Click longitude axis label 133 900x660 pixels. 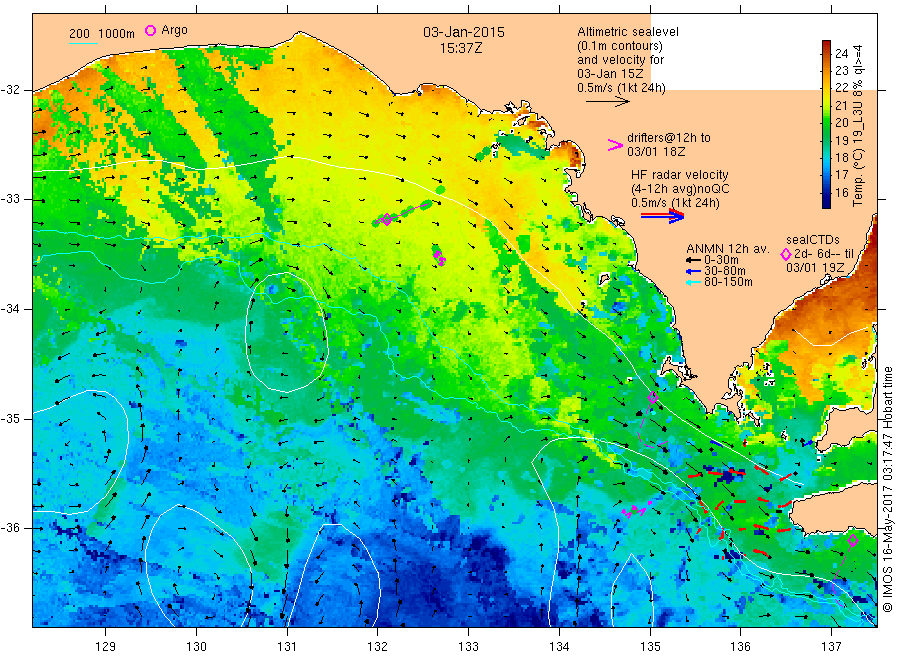pyautogui.click(x=468, y=647)
